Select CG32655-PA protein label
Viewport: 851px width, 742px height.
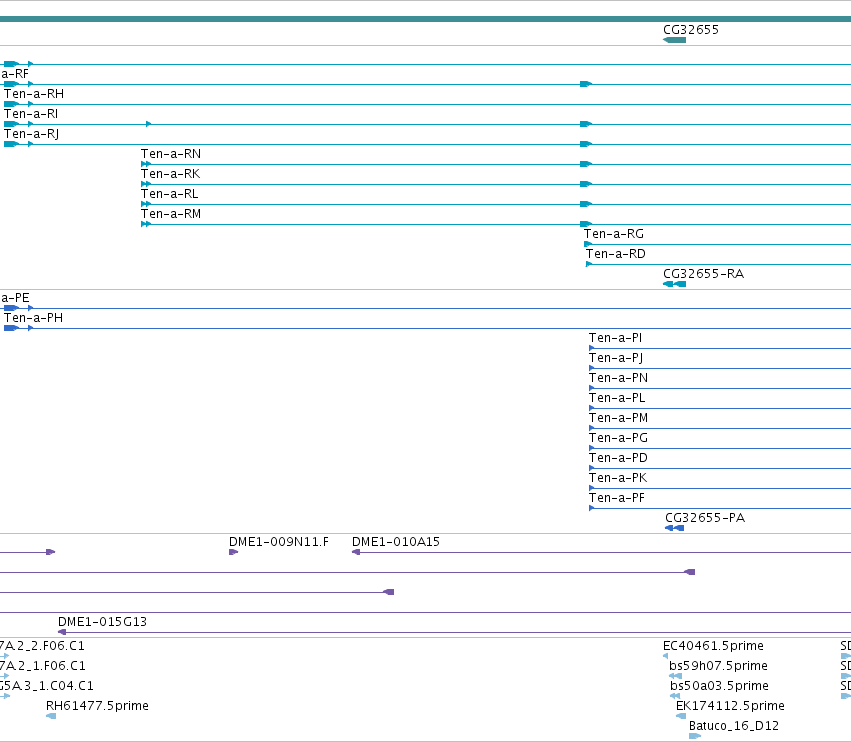click(705, 518)
